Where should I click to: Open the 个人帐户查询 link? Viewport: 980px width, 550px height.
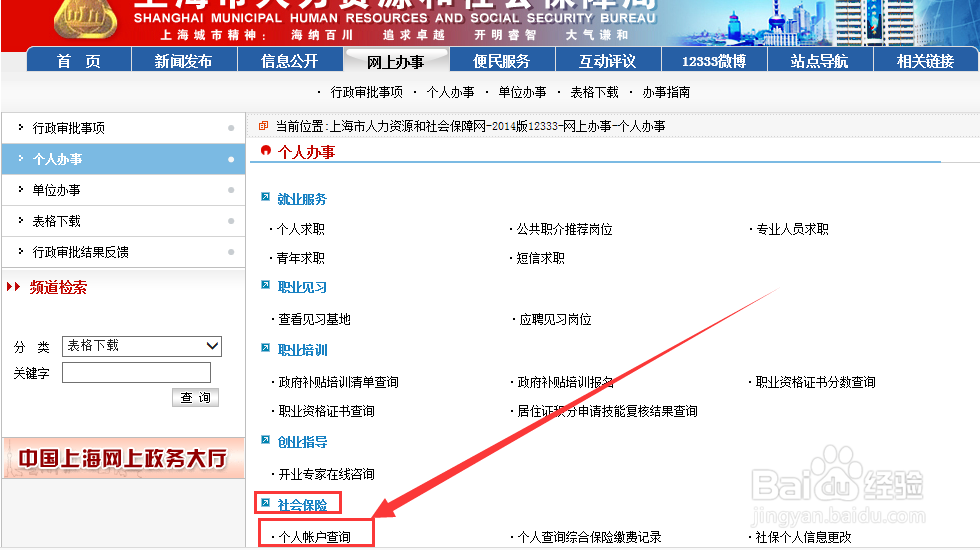click(314, 537)
